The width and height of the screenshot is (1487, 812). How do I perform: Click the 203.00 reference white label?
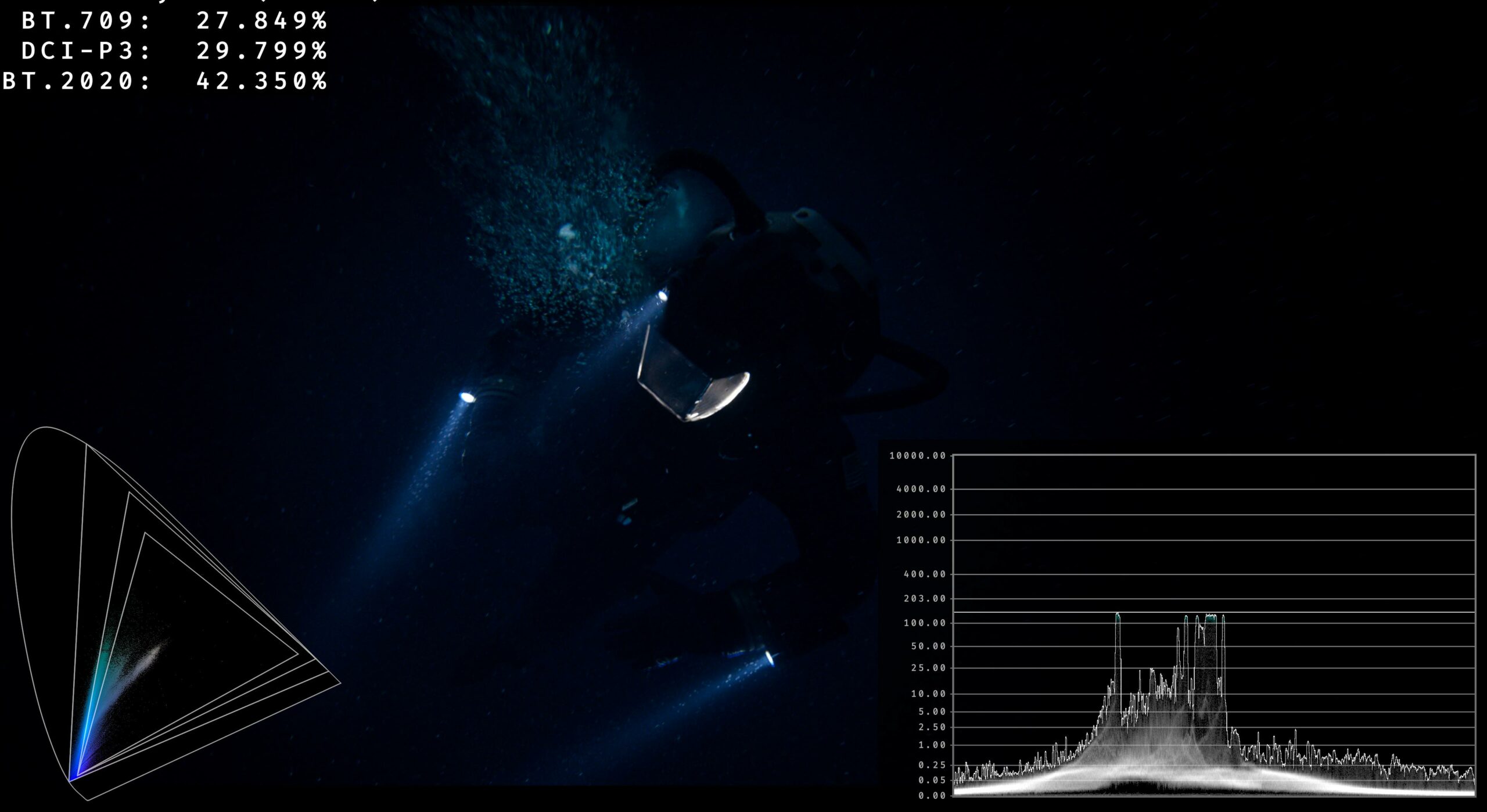pos(925,599)
